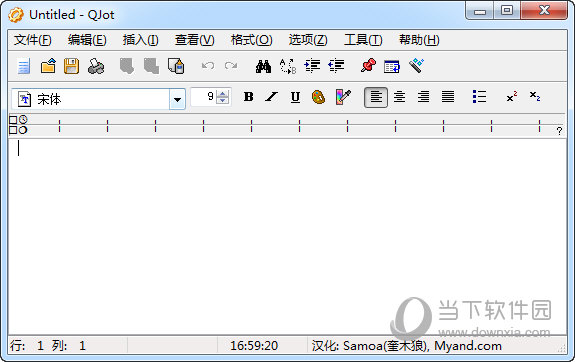This screenshot has width=575, height=362.
Task: Click the 16:59:20 time in status bar
Action: pos(254,346)
